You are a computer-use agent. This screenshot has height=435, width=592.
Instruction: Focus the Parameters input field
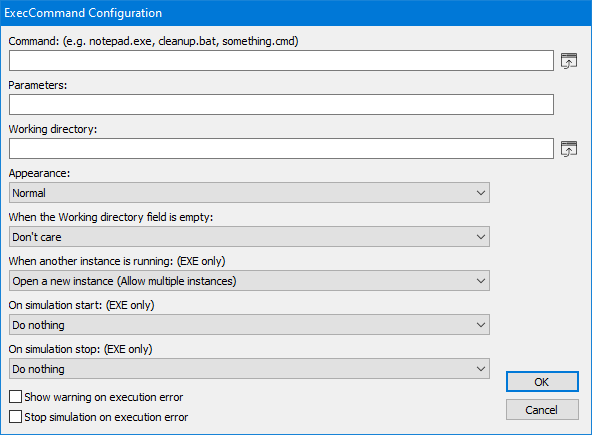[281, 105]
